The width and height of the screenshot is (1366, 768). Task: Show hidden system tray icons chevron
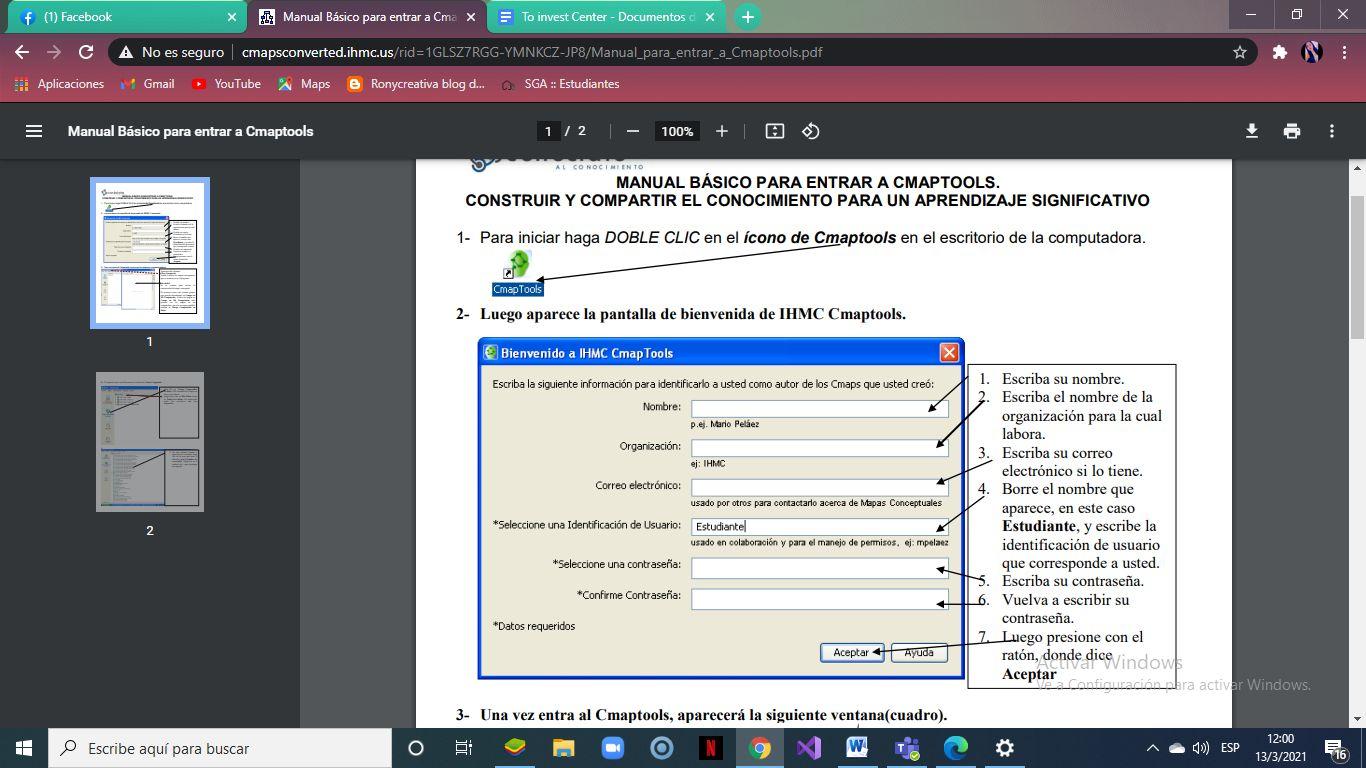click(x=1152, y=748)
